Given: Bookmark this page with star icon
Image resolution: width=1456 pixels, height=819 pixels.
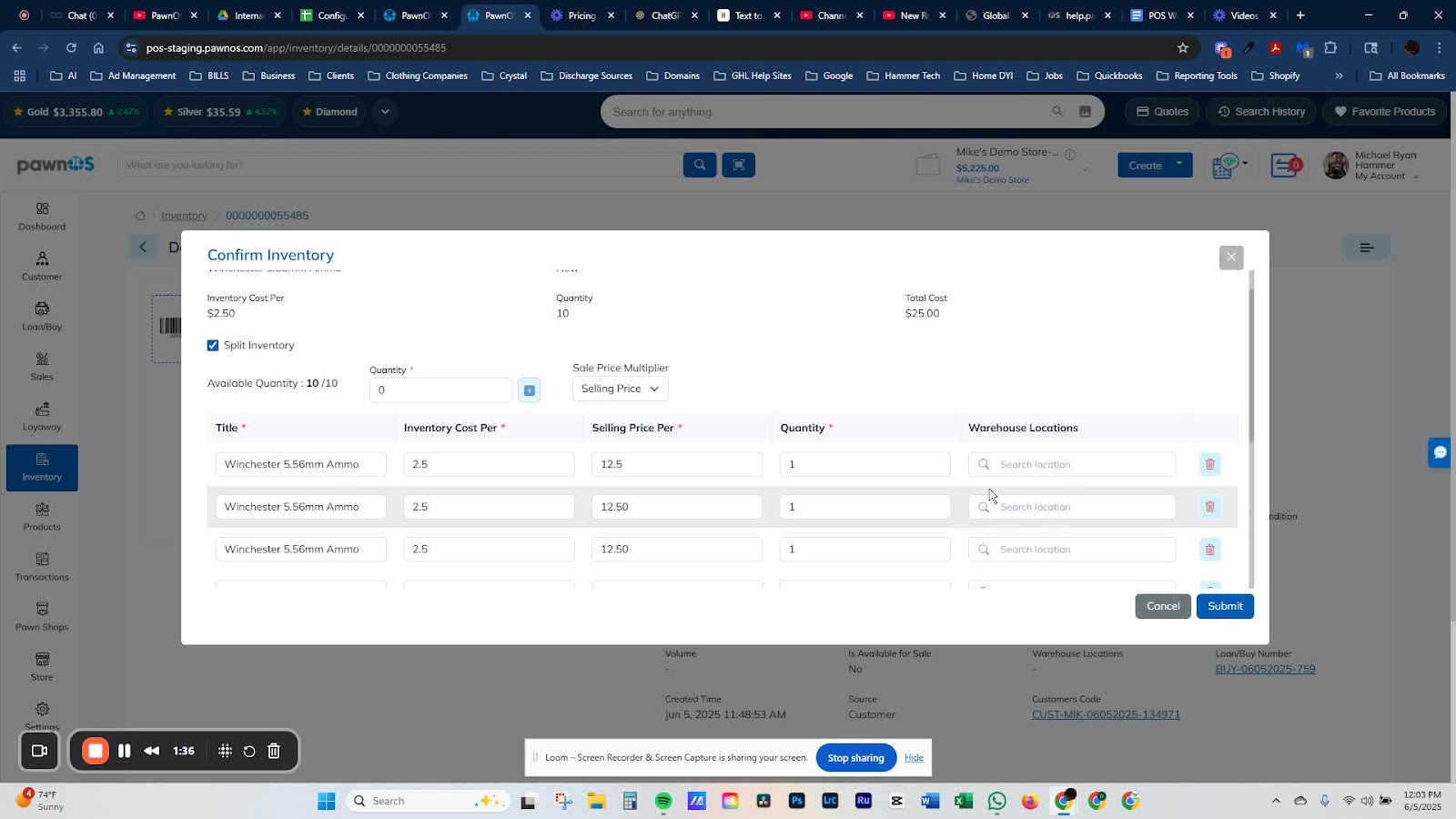Looking at the screenshot, I should (x=1183, y=48).
